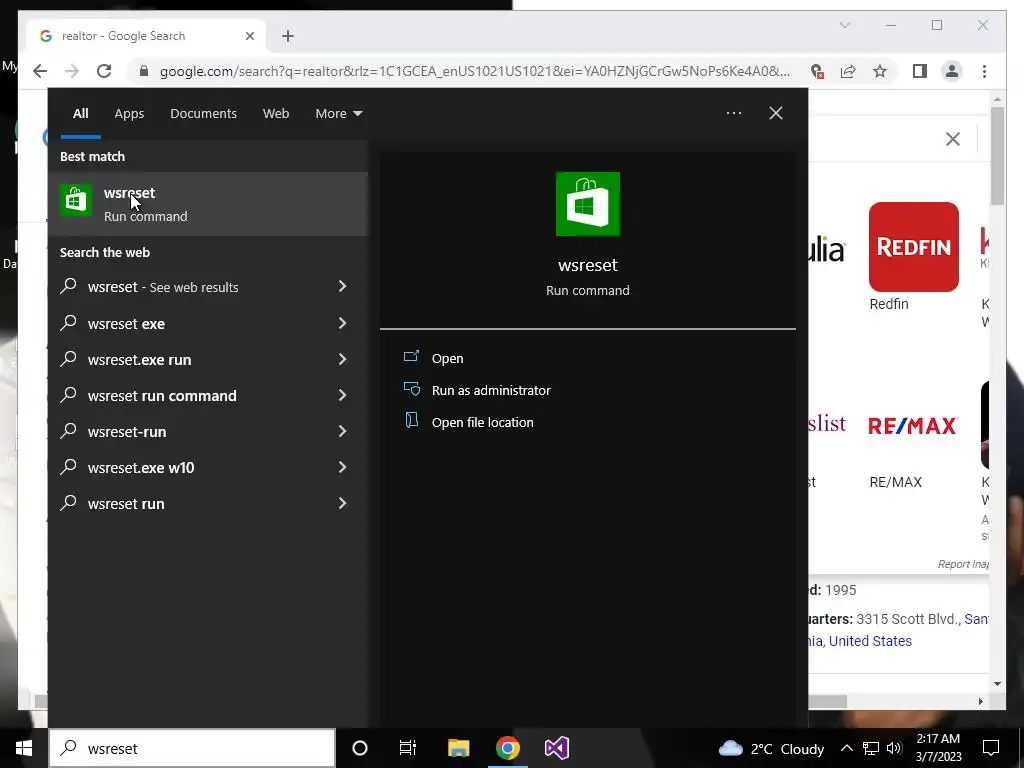Switch to the Apps search tab
The height and width of the screenshot is (768, 1024).
point(129,114)
